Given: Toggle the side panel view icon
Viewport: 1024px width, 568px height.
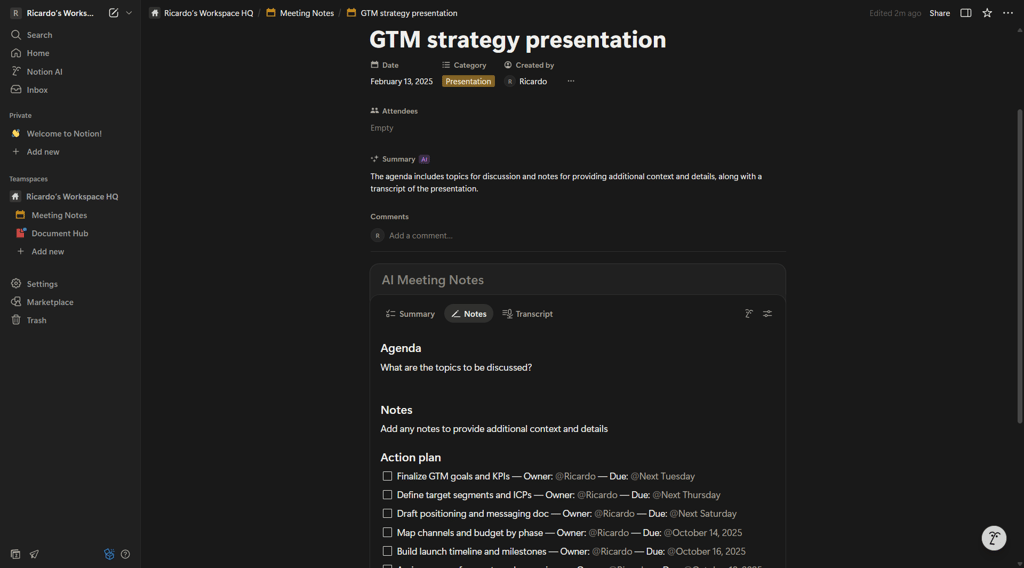Looking at the screenshot, I should pyautogui.click(x=965, y=13).
